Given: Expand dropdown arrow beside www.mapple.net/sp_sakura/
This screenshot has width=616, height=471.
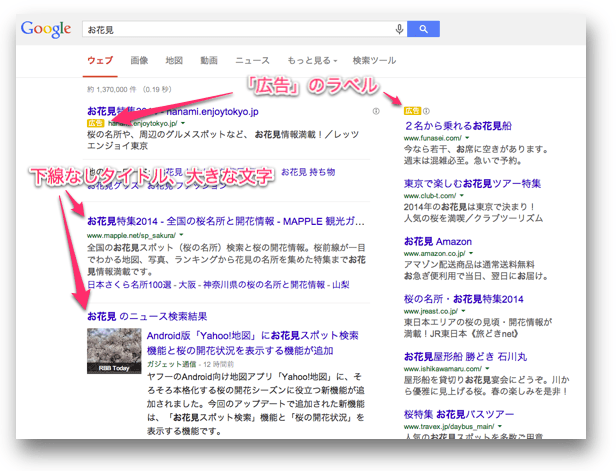Looking at the screenshot, I should [182, 235].
